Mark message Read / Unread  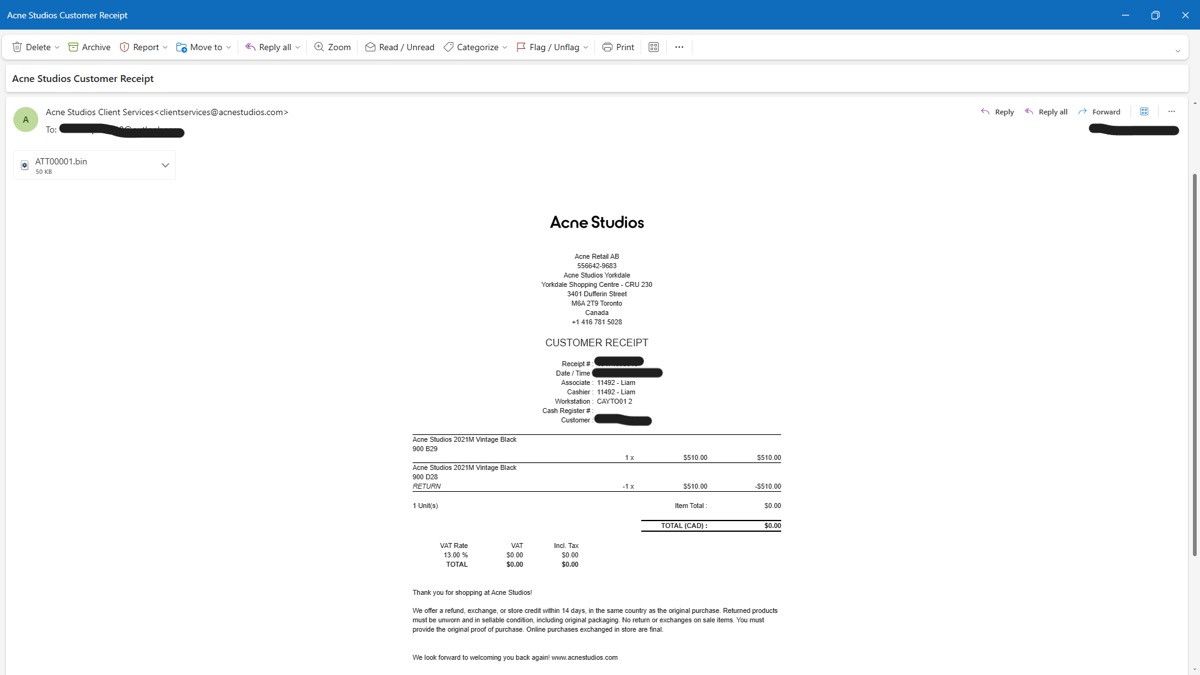tap(399, 47)
